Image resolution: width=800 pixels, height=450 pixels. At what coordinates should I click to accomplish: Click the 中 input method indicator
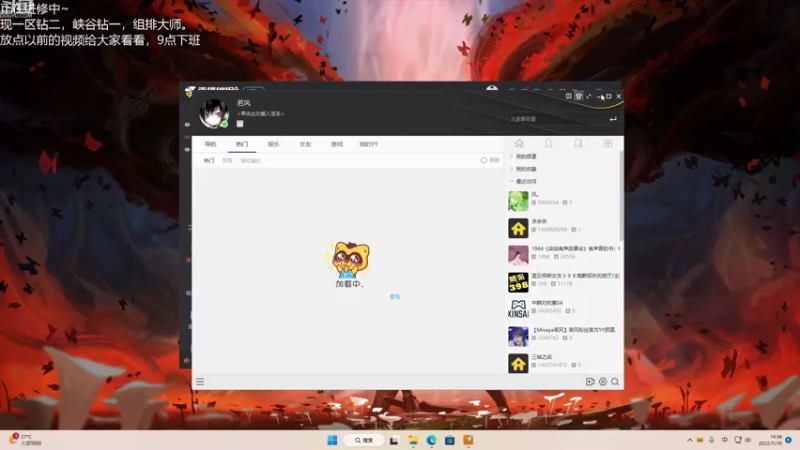tap(725, 440)
